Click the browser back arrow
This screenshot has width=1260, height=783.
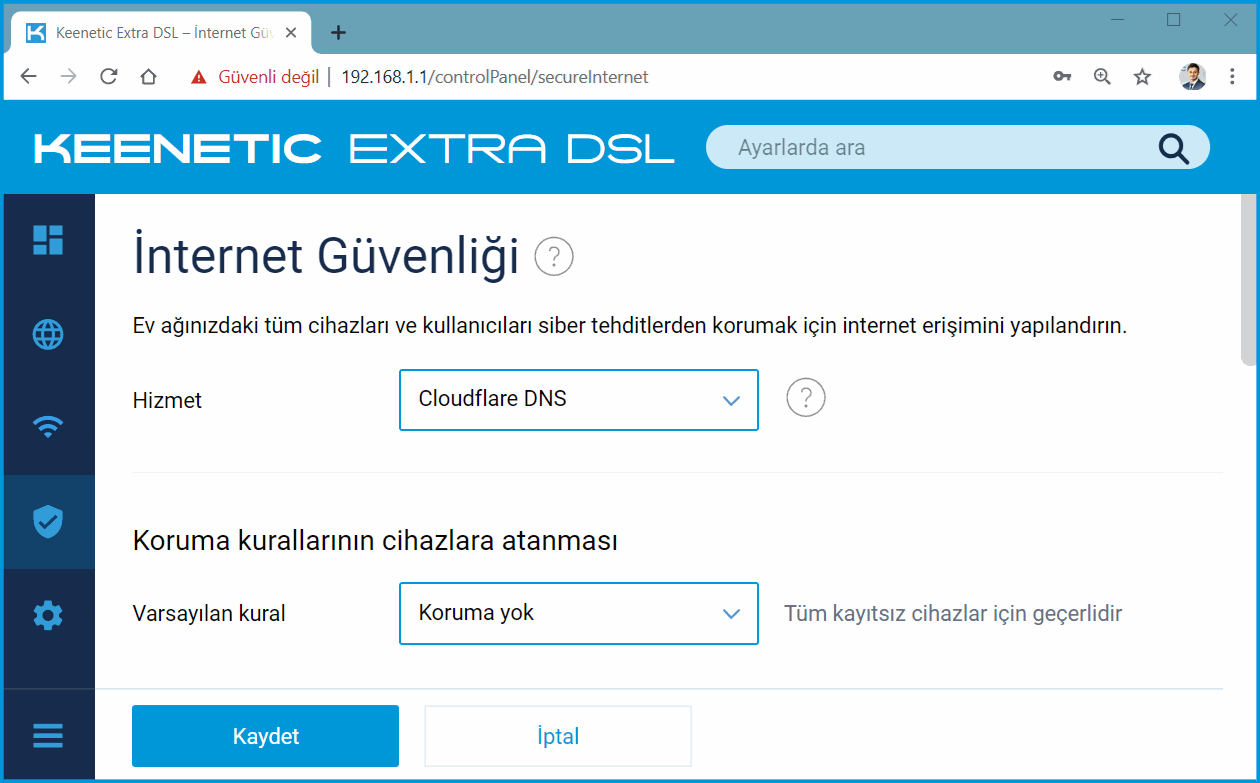coord(28,77)
